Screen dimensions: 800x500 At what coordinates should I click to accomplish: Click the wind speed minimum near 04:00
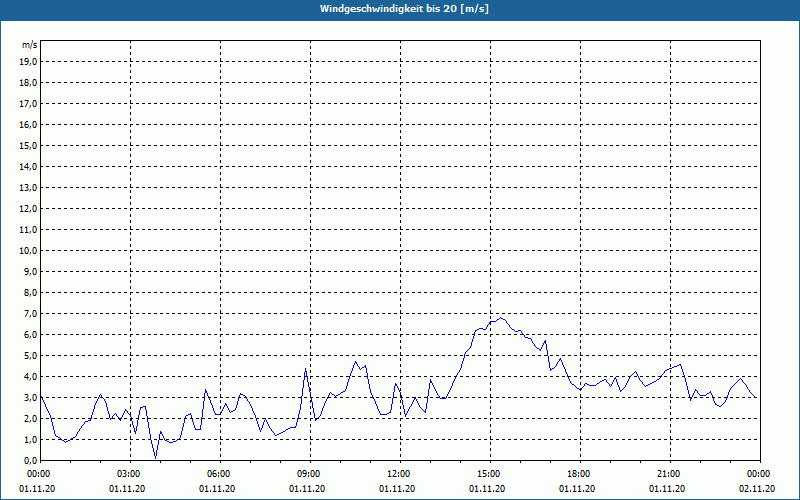(x=156, y=458)
